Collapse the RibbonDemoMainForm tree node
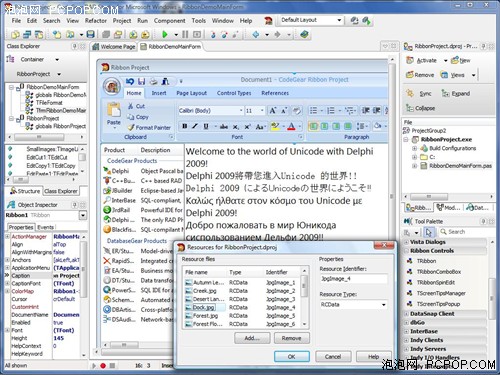The width and height of the screenshot is (500, 375). pyautogui.click(x=11, y=87)
